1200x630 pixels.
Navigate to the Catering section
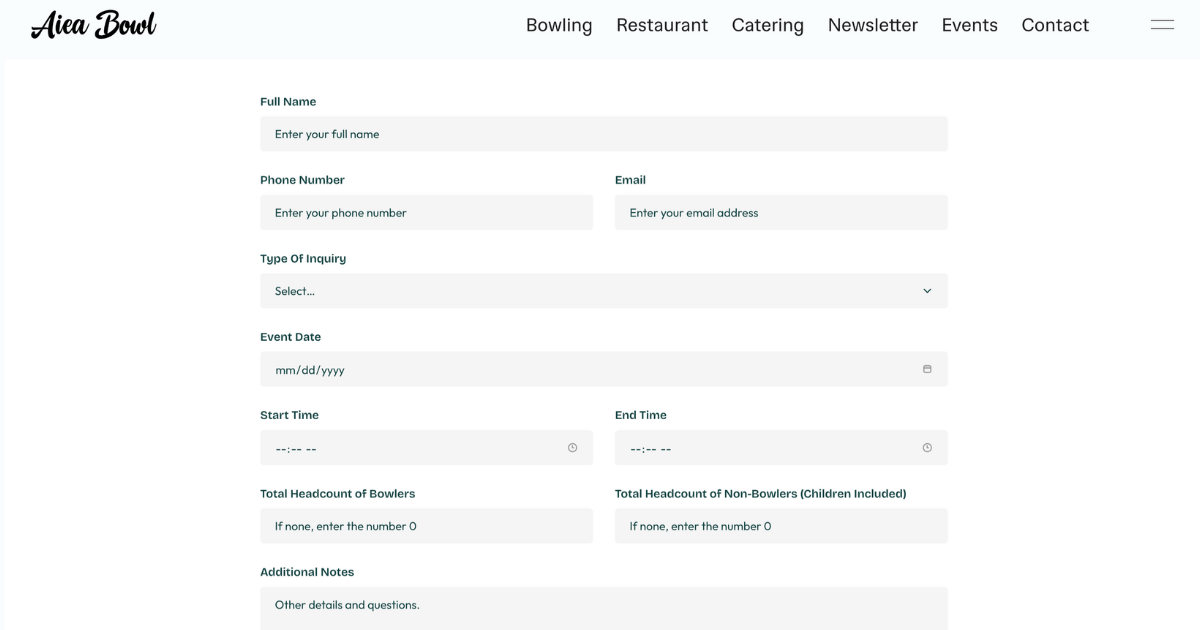(x=767, y=25)
